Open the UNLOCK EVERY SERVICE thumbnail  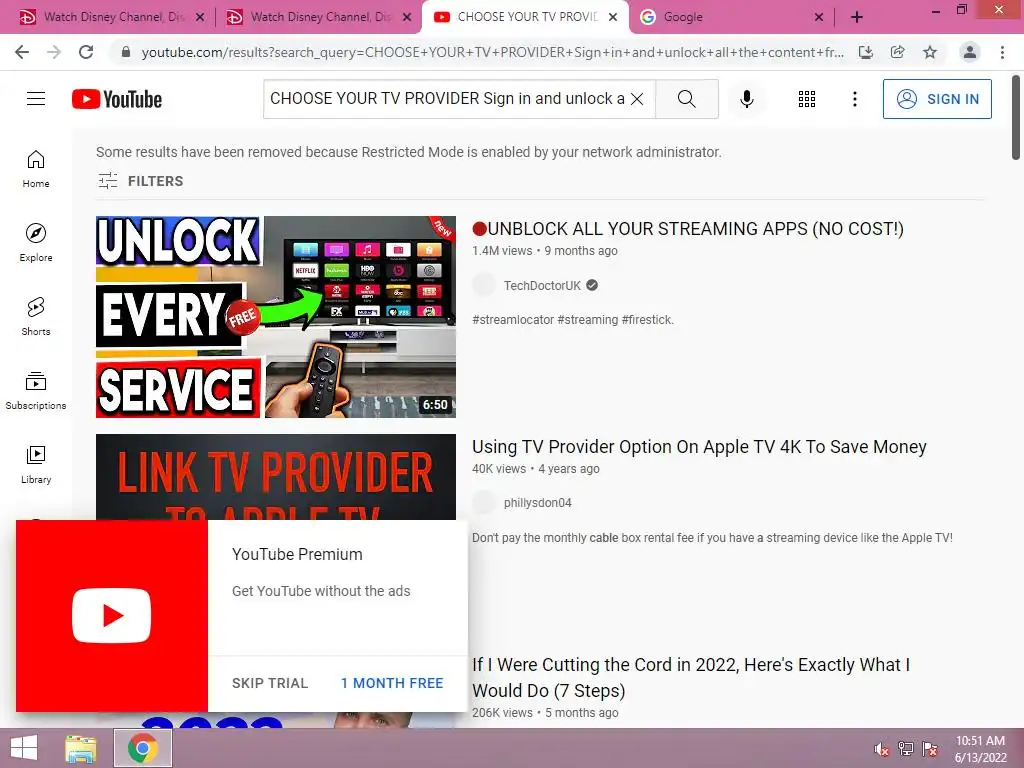click(276, 317)
